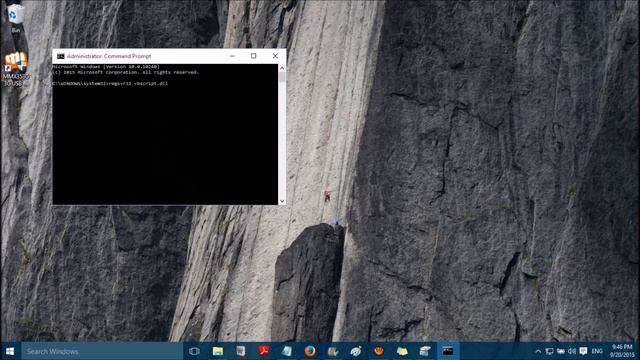Viewport: 640px width, 360px height.
Task: Click the regsvr32 vbscript.dll command line
Action: 110,83
